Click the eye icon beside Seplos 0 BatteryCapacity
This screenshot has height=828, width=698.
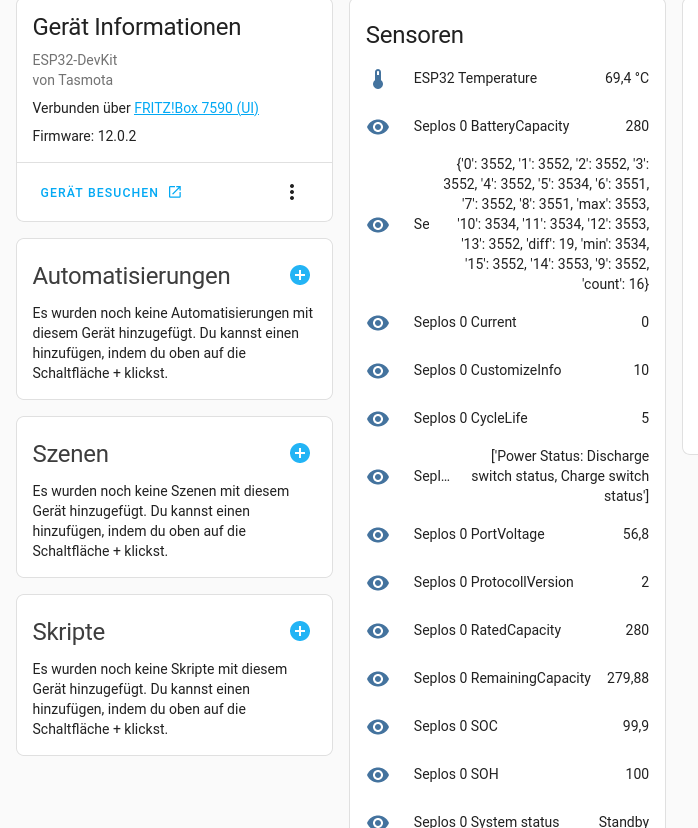point(378,127)
